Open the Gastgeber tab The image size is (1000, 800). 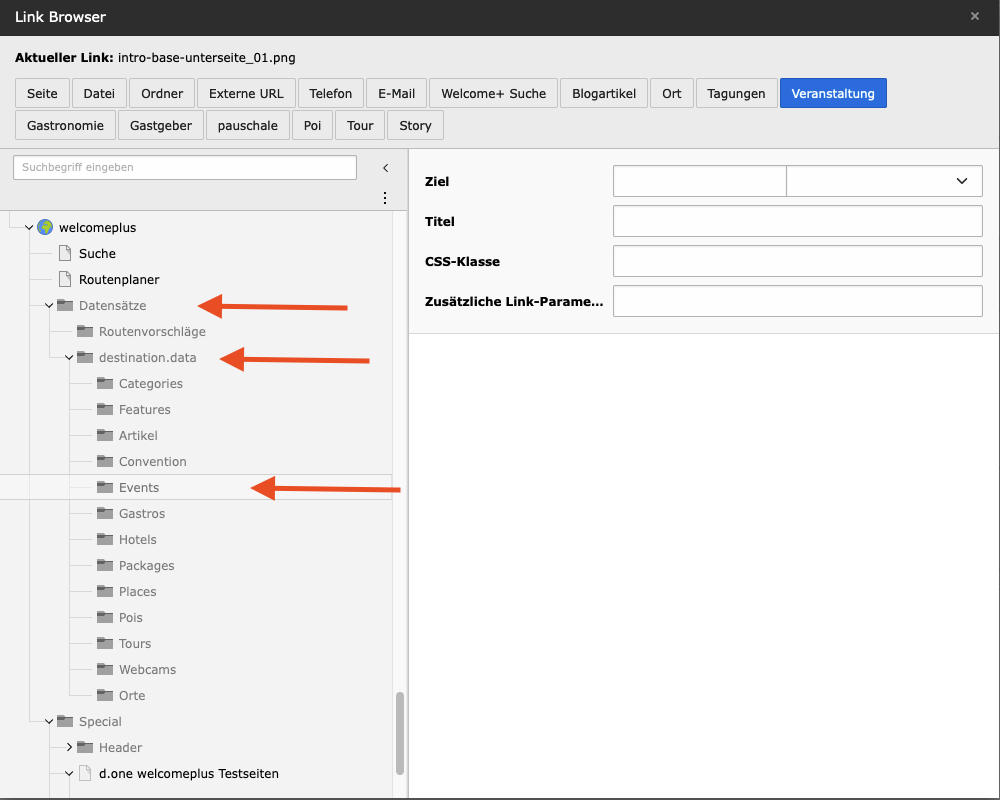(x=161, y=125)
